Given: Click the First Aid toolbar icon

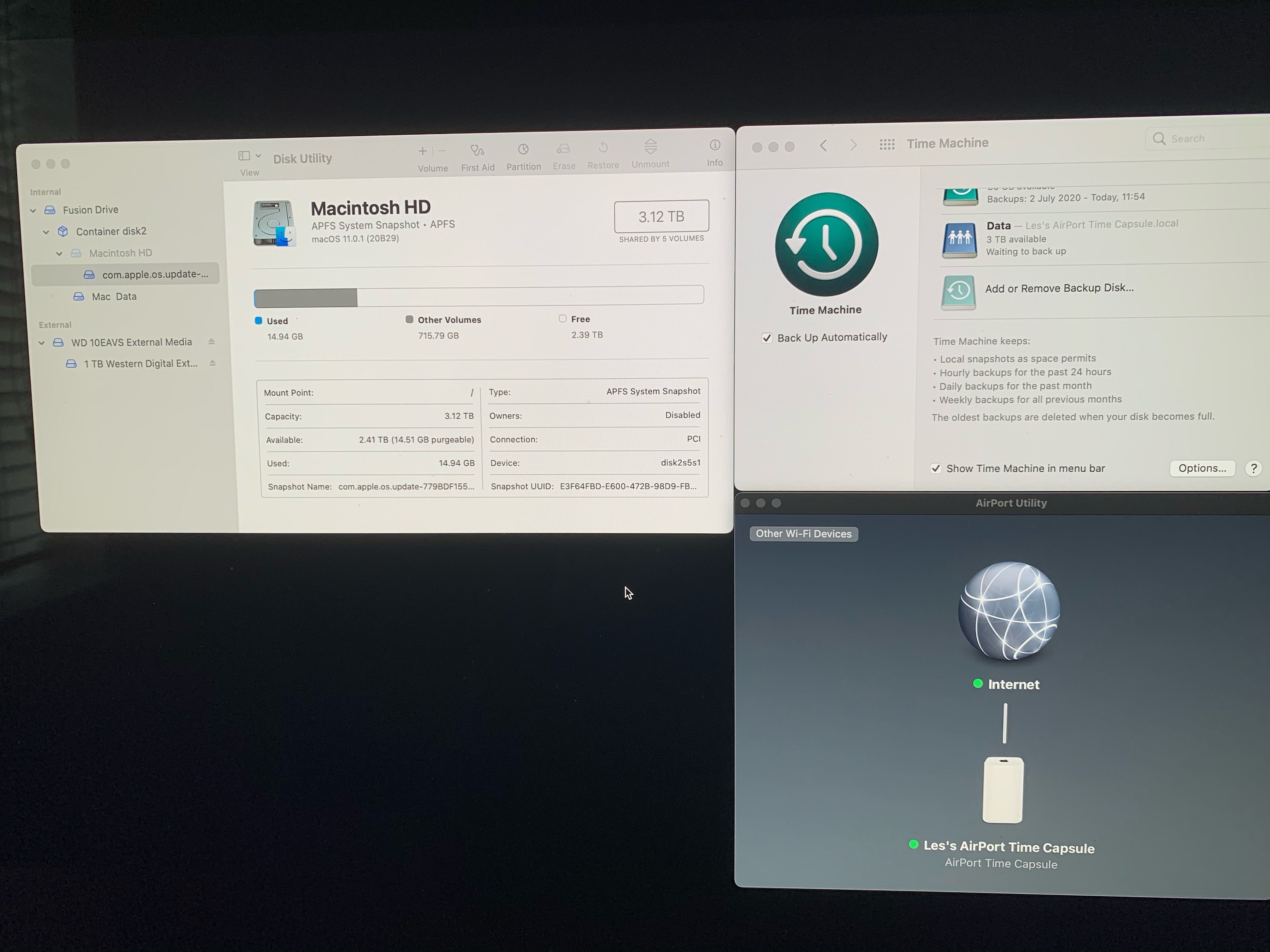Looking at the screenshot, I should coord(477,151).
